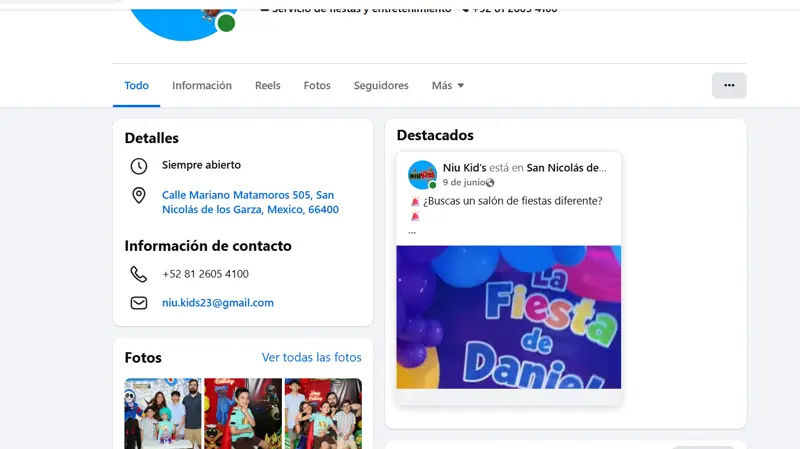The height and width of the screenshot is (449, 800).
Task: Open the three-dot page options button
Action: [x=729, y=85]
